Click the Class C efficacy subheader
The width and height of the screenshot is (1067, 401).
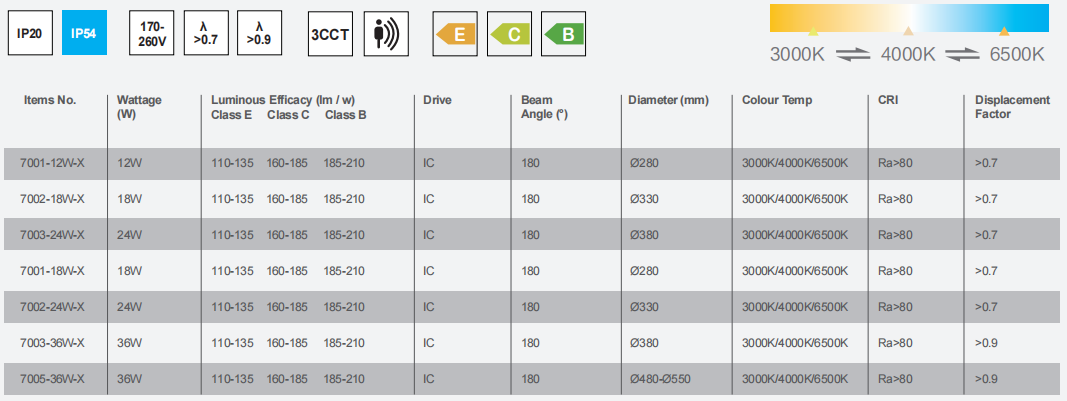(288, 115)
